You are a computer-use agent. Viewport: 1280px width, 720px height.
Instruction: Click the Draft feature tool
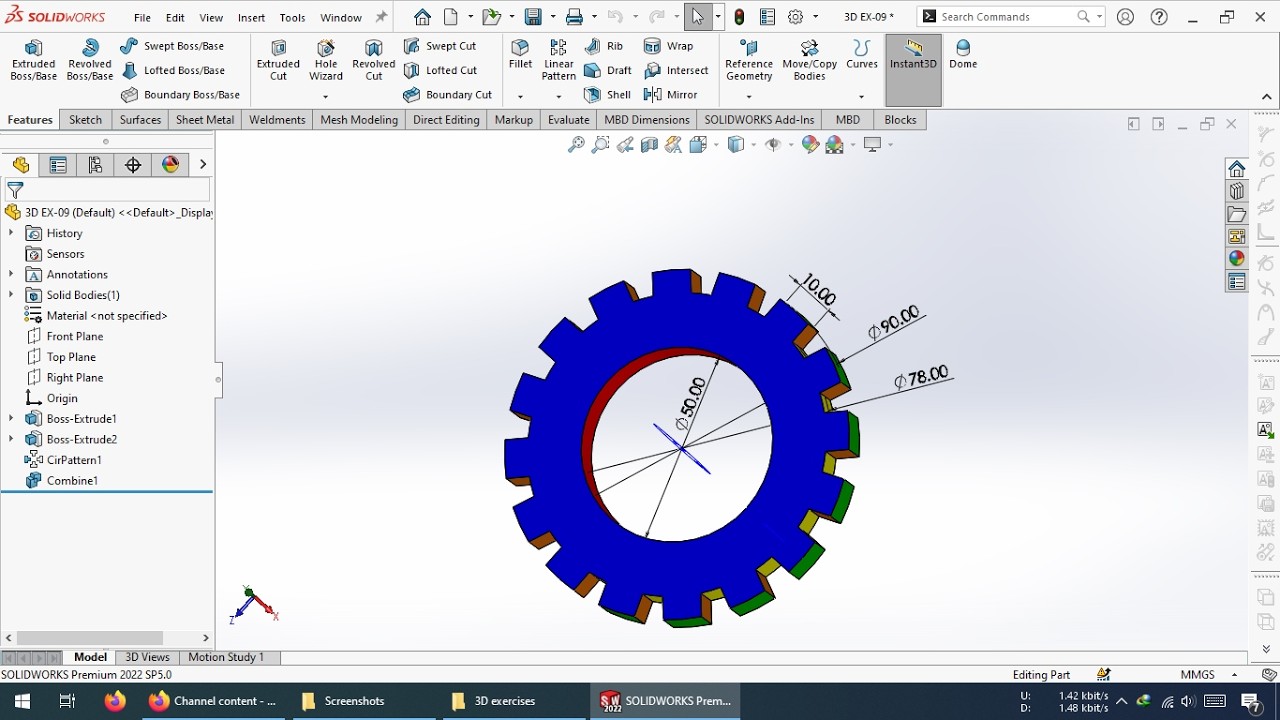(608, 70)
